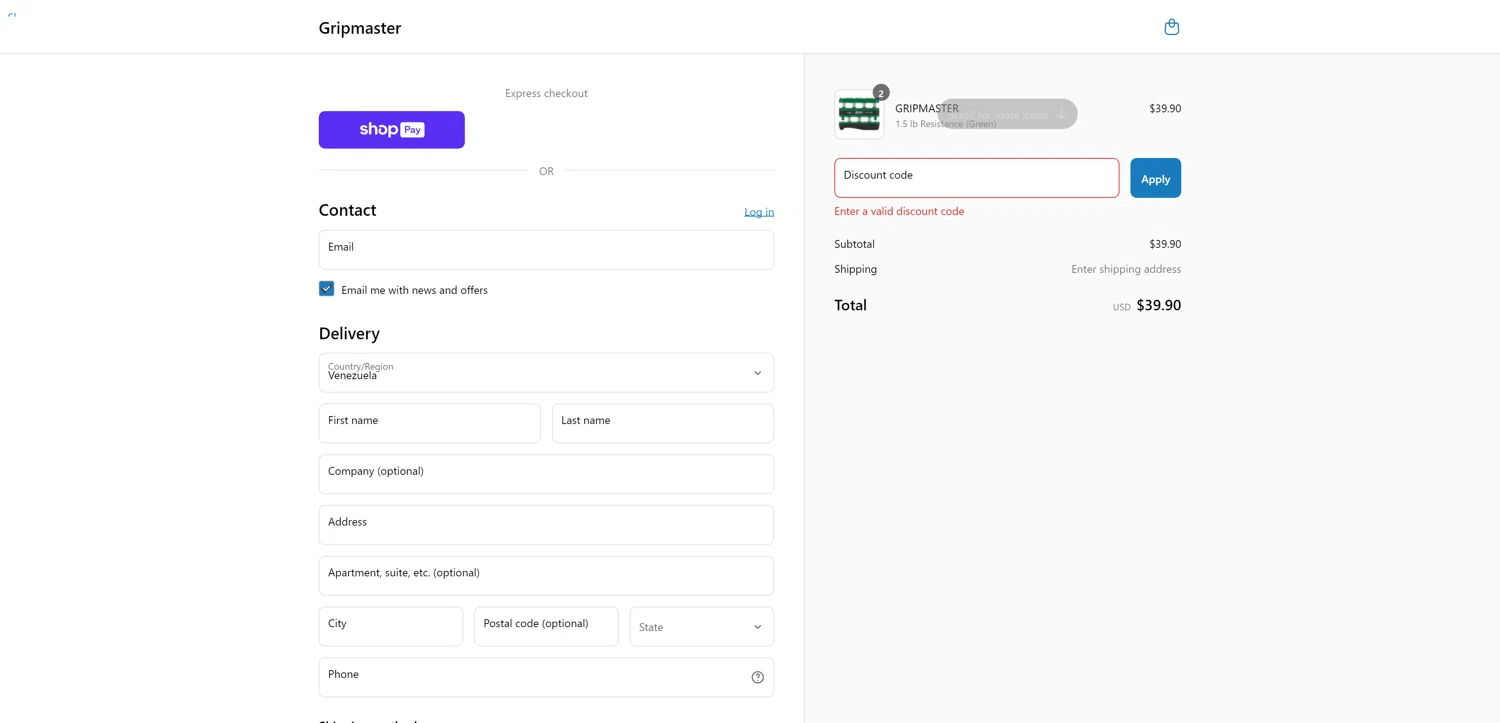Click the Gripmaster store name header

click(360, 28)
